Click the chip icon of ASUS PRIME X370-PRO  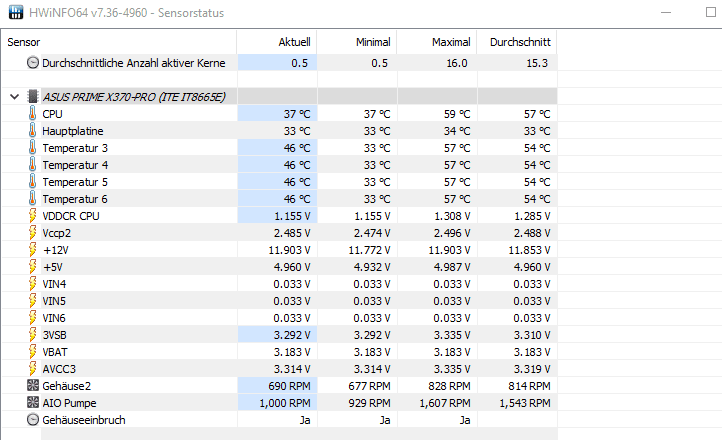point(33,97)
